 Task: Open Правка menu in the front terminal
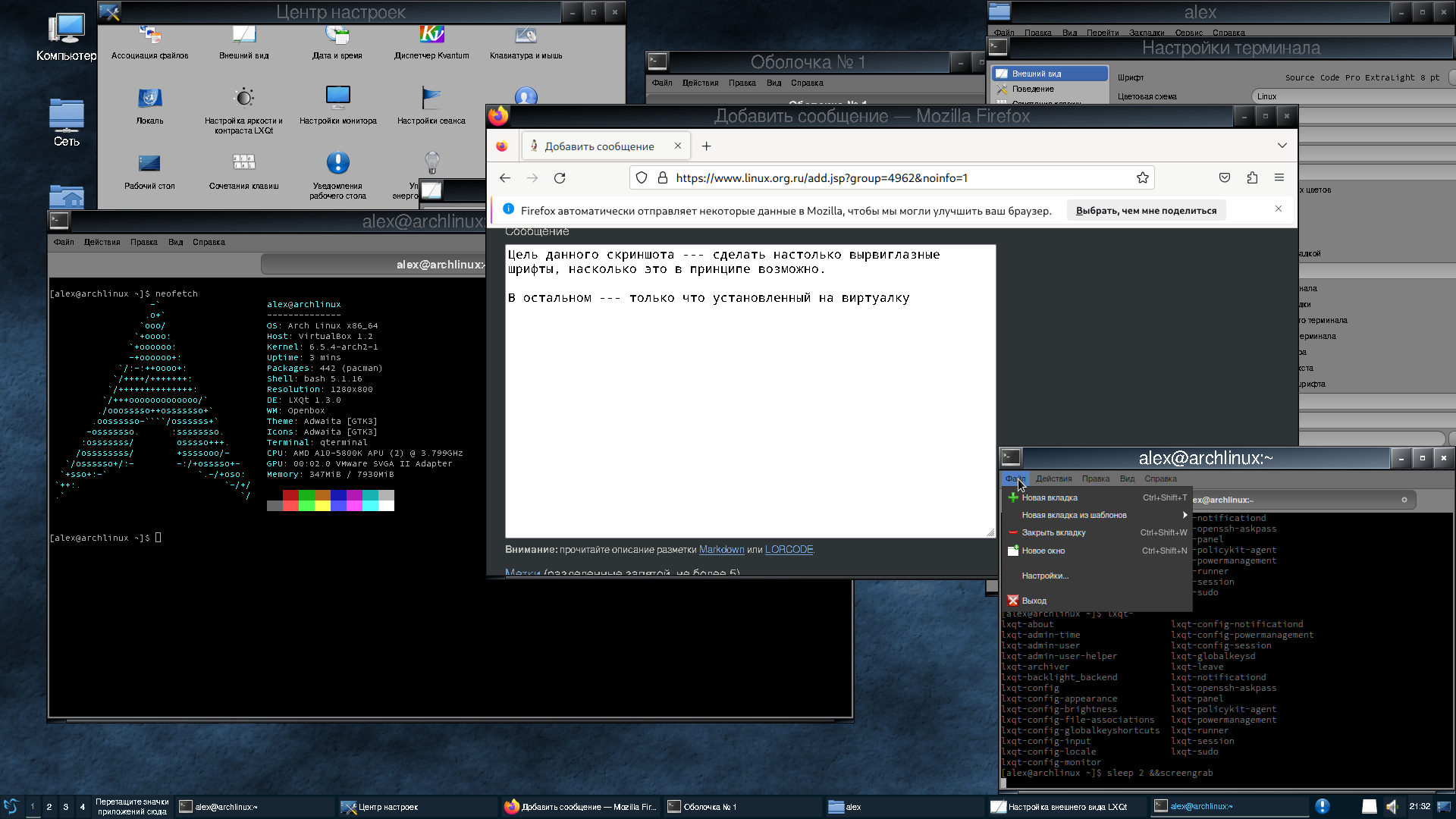pyautogui.click(x=1095, y=479)
